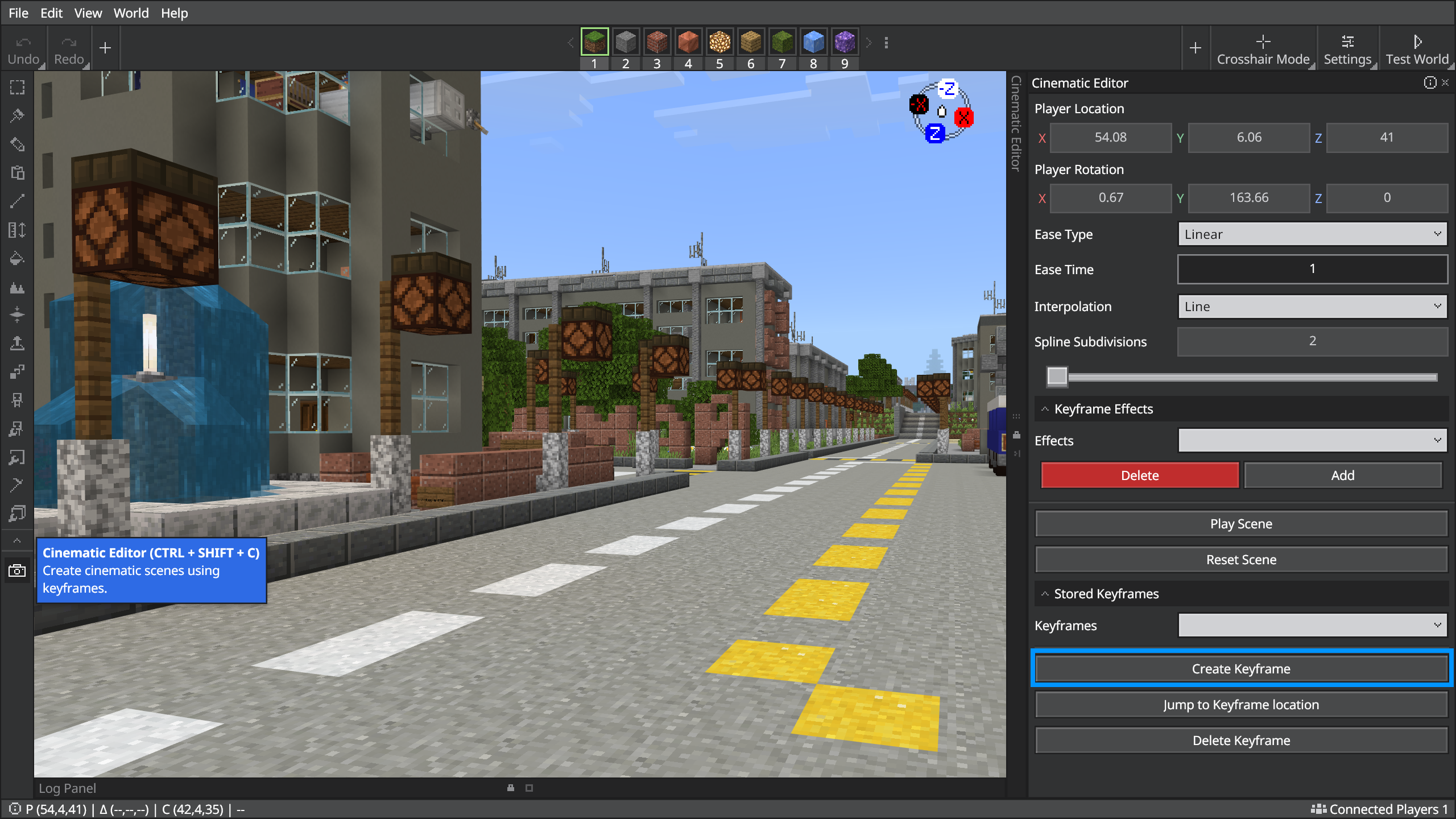Show next hotbar page arrow
The image size is (1456, 819).
point(868,43)
